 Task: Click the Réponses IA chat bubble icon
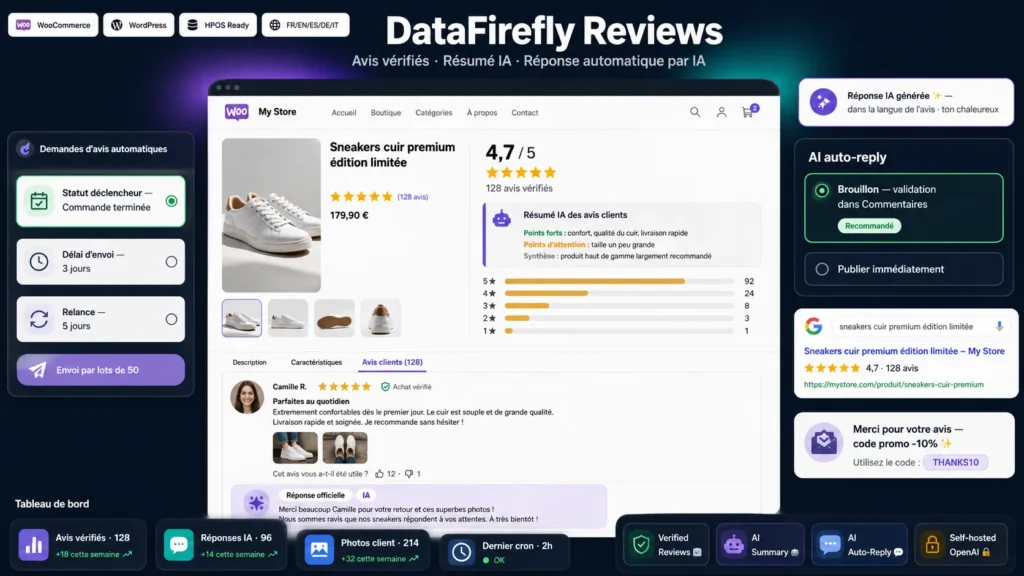point(178,545)
